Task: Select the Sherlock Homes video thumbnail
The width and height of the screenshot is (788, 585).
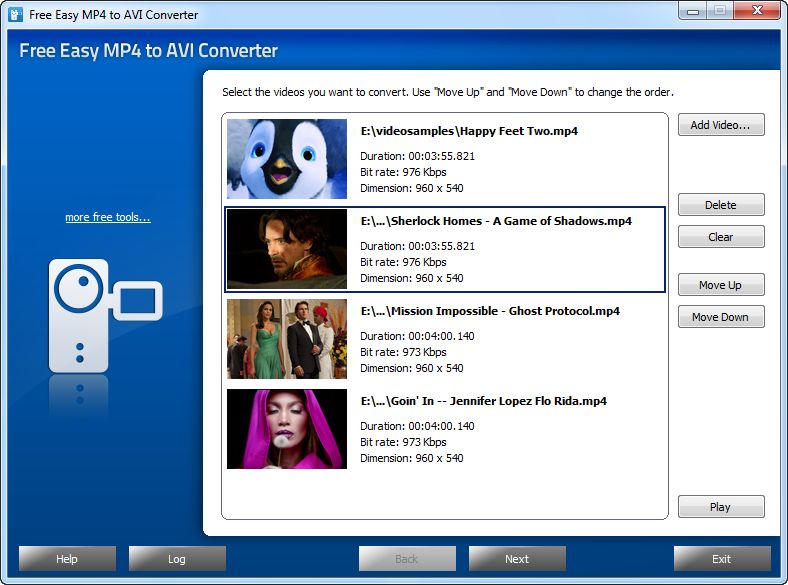Action: point(287,249)
